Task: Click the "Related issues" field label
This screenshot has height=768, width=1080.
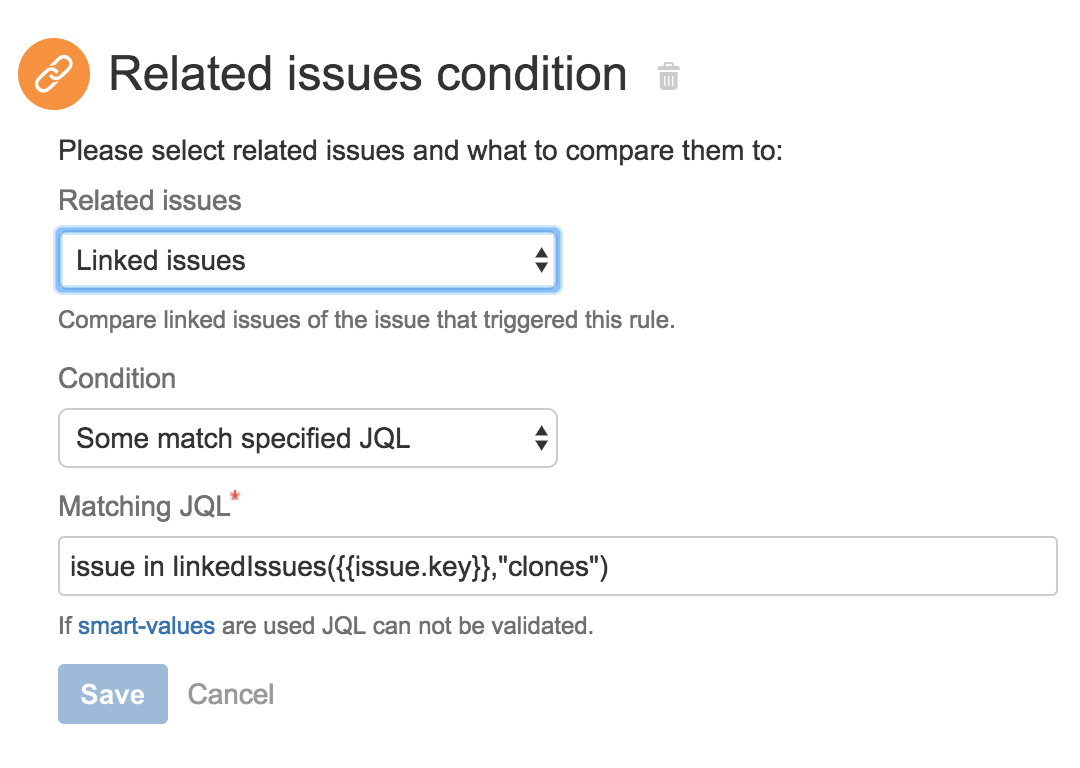Action: 150,201
